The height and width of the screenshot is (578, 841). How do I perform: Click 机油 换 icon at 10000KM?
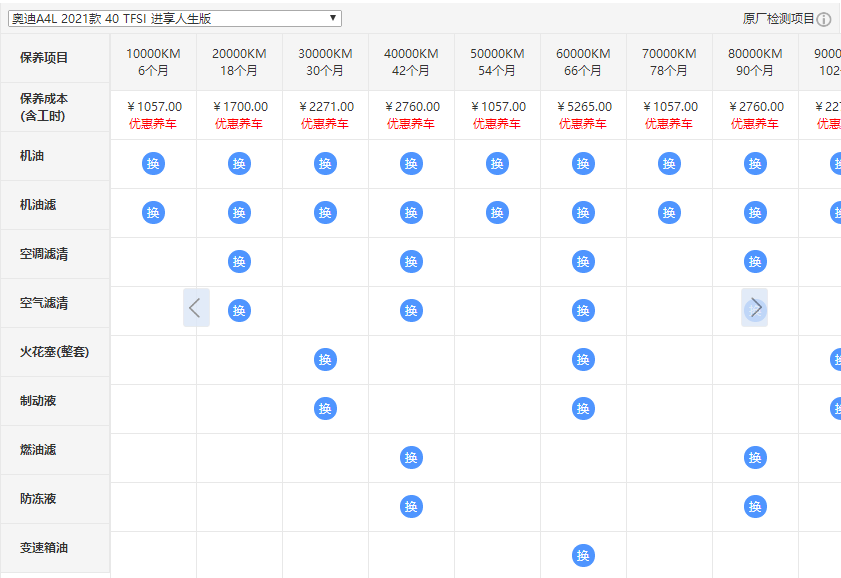[x=153, y=164]
